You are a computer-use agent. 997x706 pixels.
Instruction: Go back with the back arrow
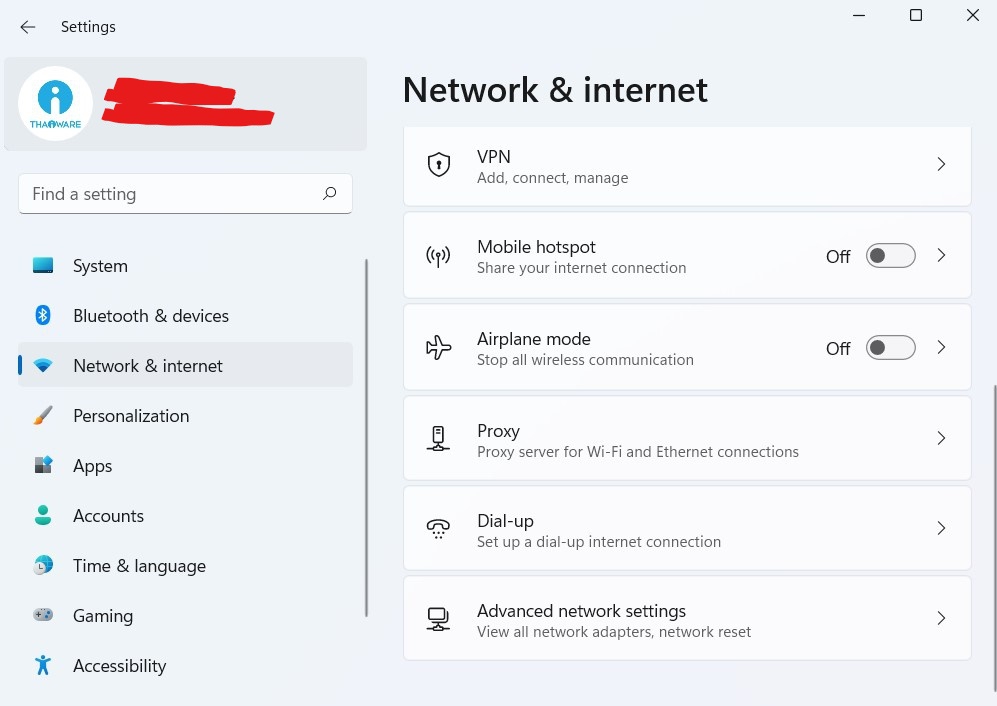coord(28,27)
